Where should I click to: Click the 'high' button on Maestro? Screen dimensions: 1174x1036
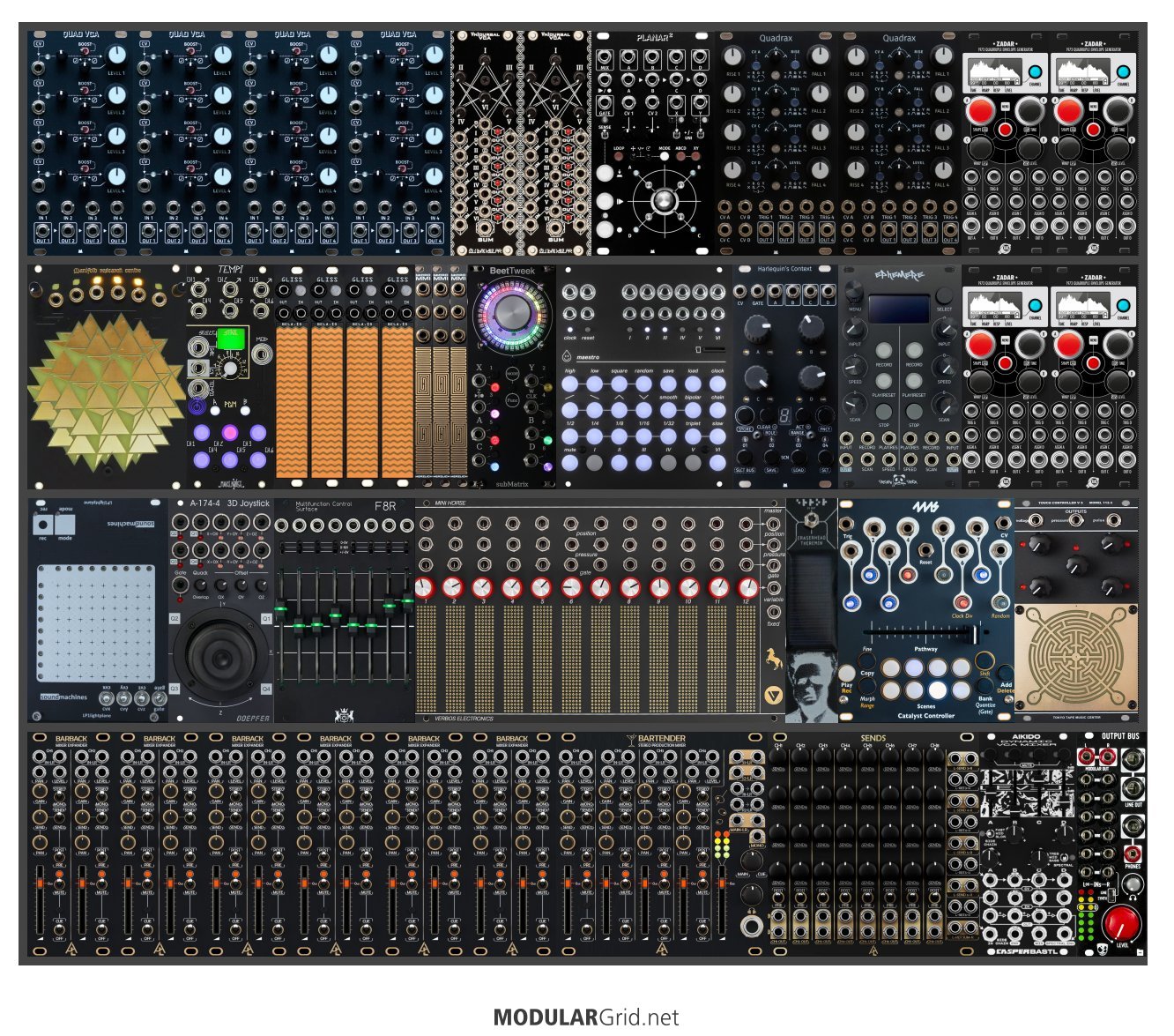click(570, 384)
